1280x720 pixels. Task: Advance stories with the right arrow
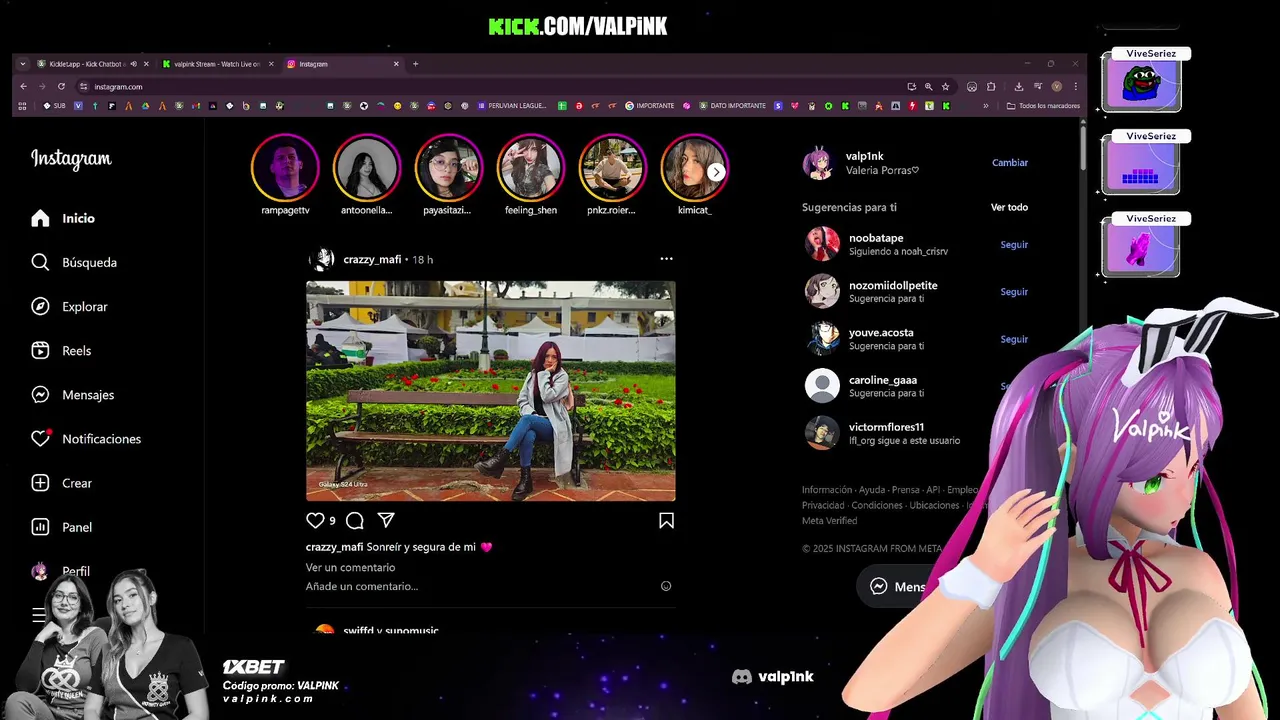click(716, 172)
